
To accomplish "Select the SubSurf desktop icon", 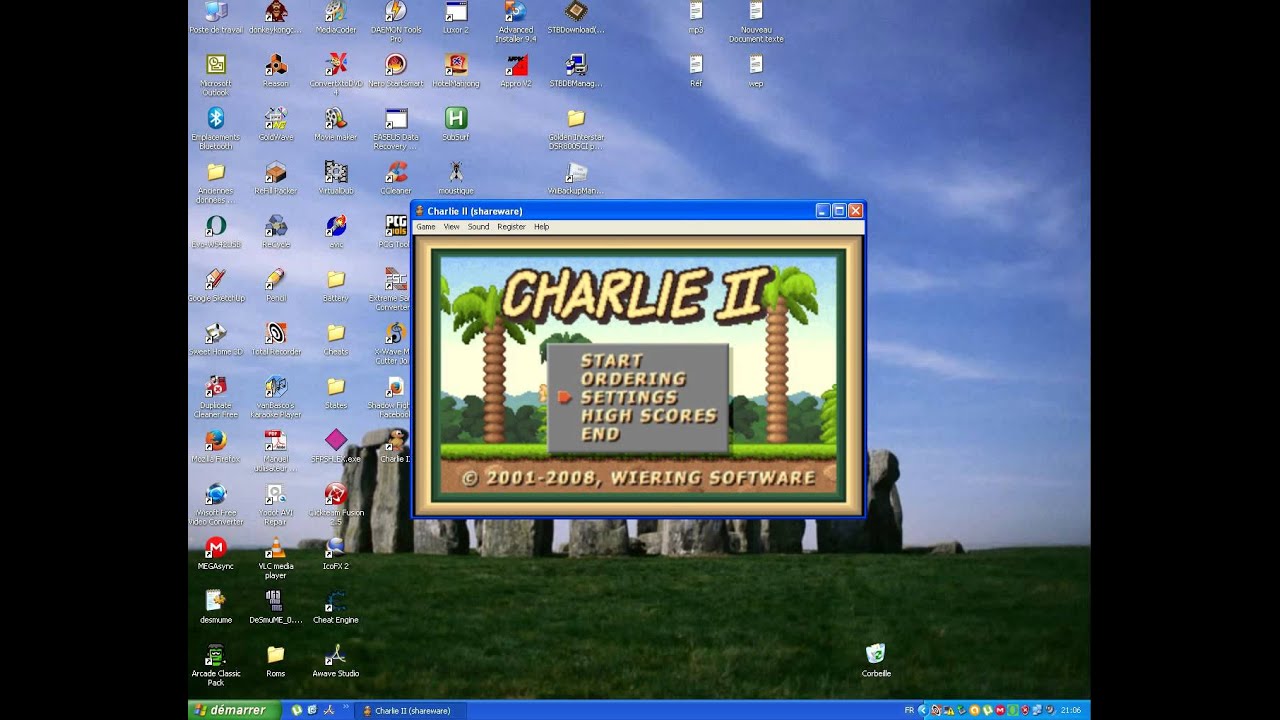I will (456, 125).
